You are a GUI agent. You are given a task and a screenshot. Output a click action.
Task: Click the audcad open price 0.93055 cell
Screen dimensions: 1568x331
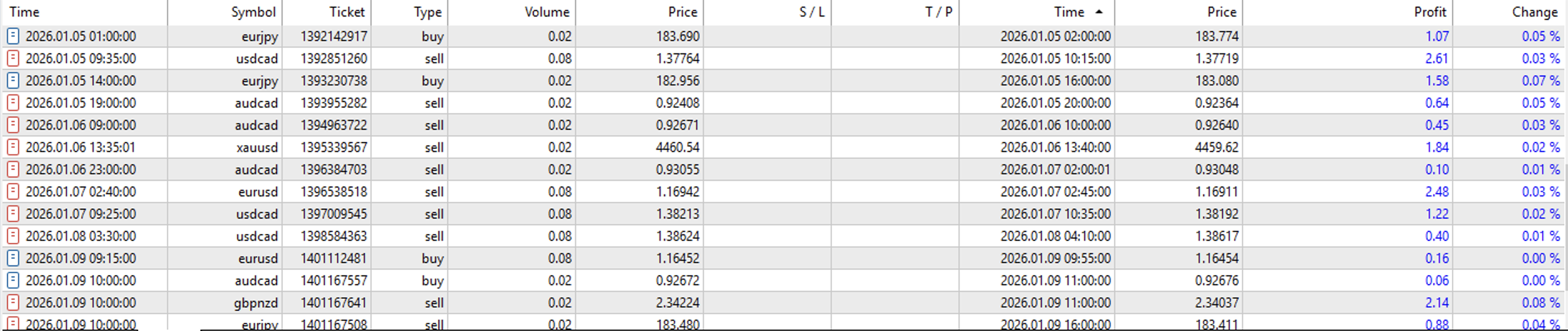click(x=677, y=170)
